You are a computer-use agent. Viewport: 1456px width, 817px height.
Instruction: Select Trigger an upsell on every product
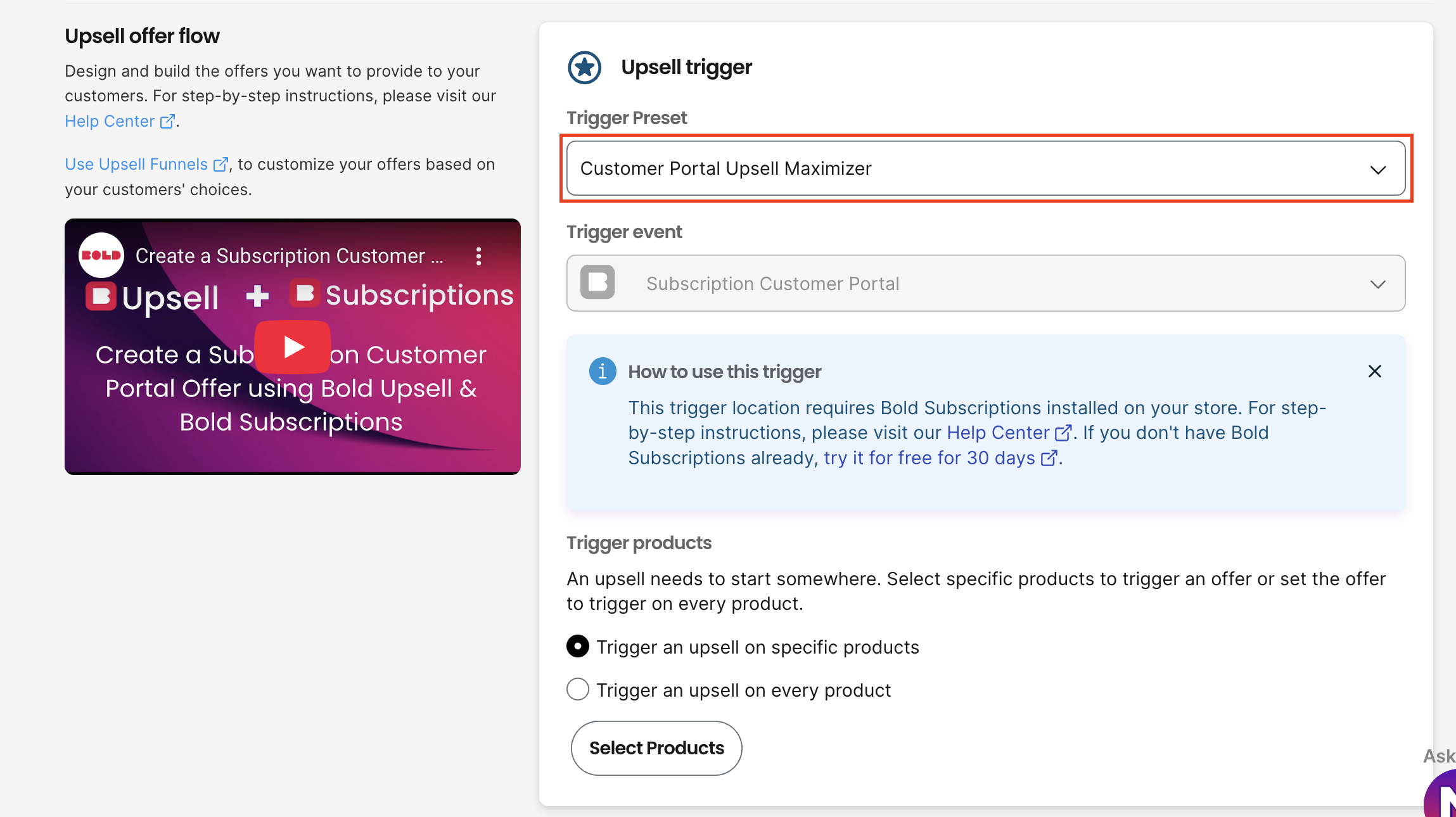point(578,689)
